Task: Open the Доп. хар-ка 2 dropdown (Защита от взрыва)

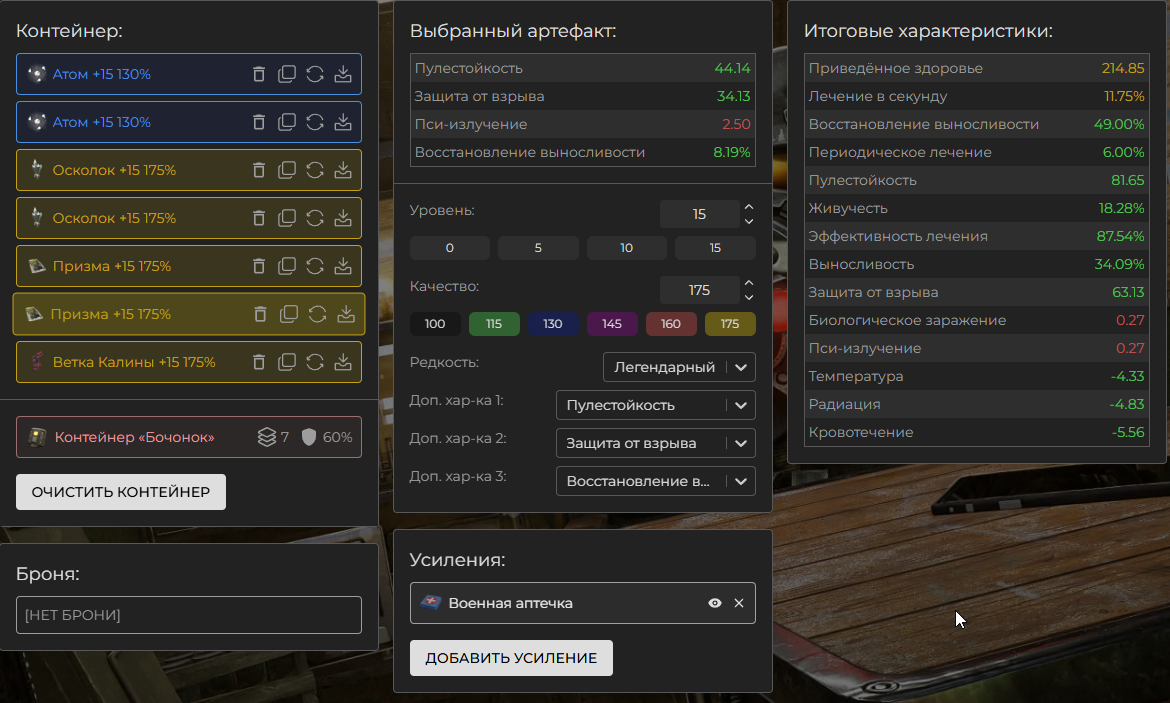Action: [656, 443]
